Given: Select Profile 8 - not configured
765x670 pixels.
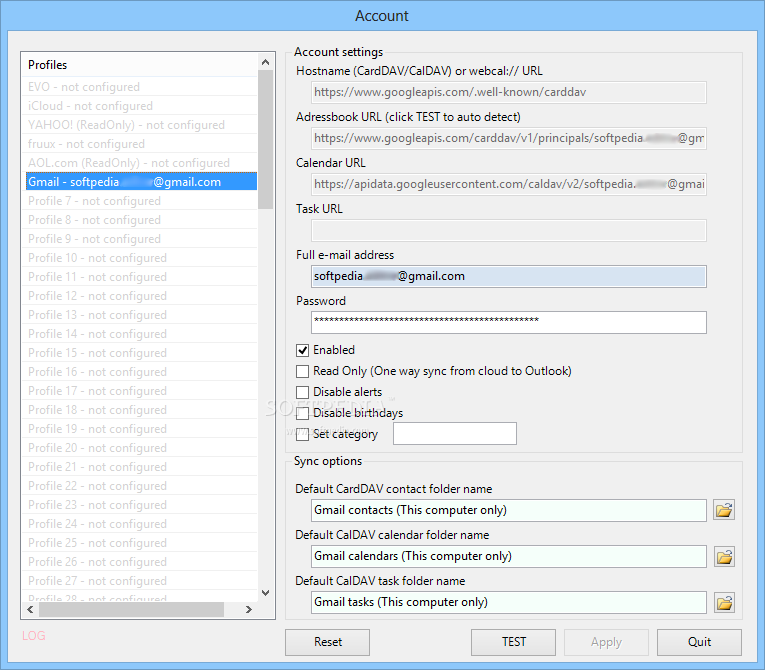Looking at the screenshot, I should tap(139, 220).
